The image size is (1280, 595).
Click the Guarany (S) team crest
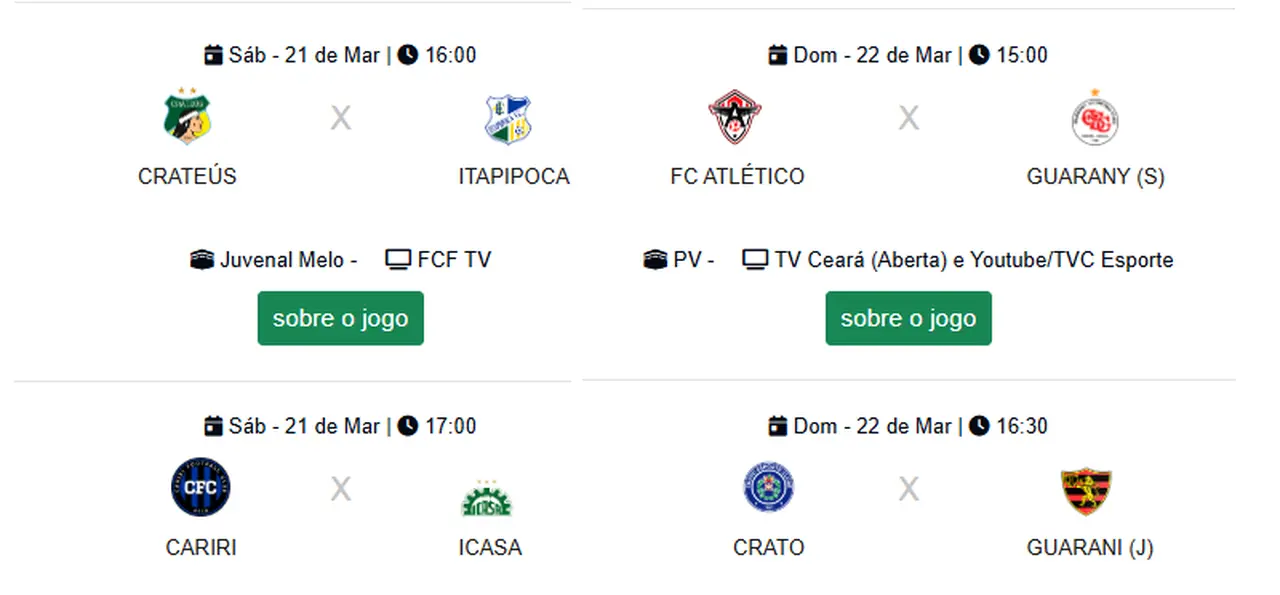tap(1094, 119)
